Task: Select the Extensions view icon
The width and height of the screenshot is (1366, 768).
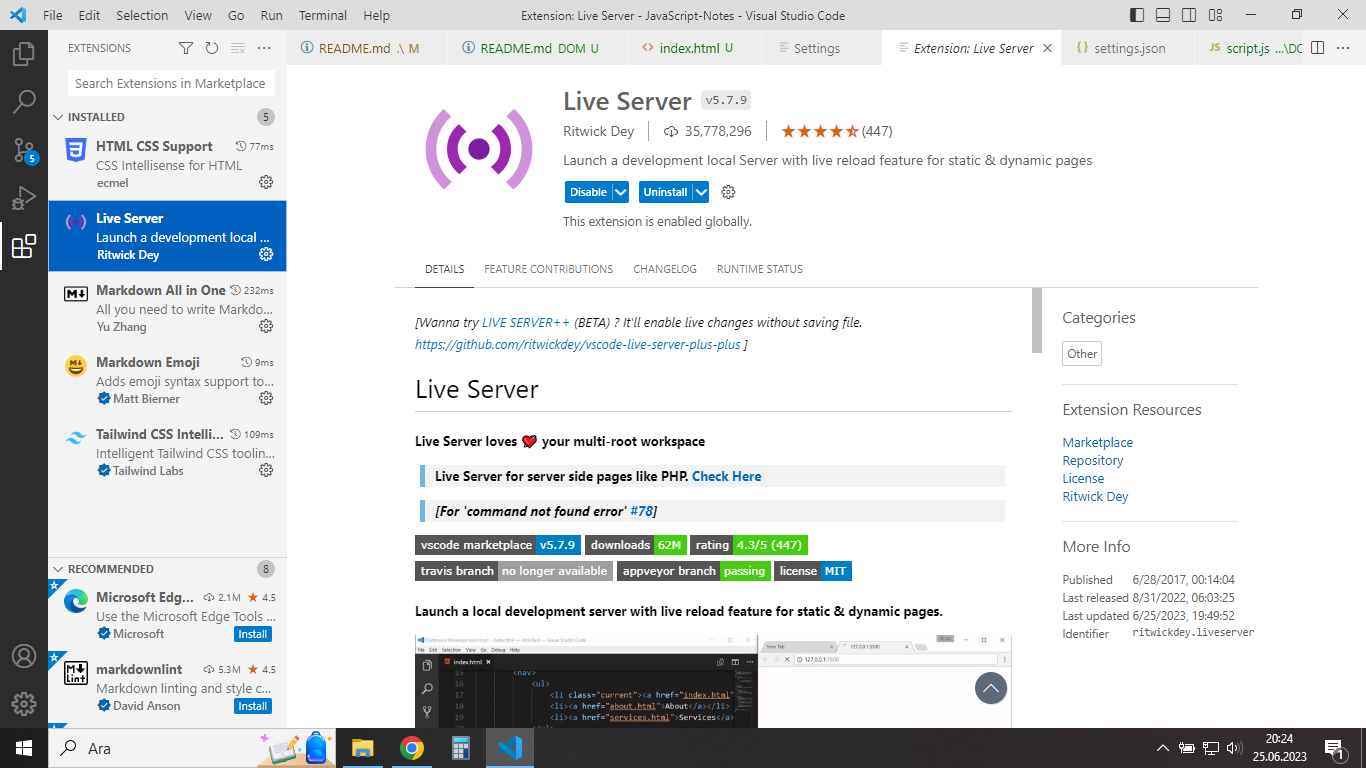Action: tap(24, 246)
